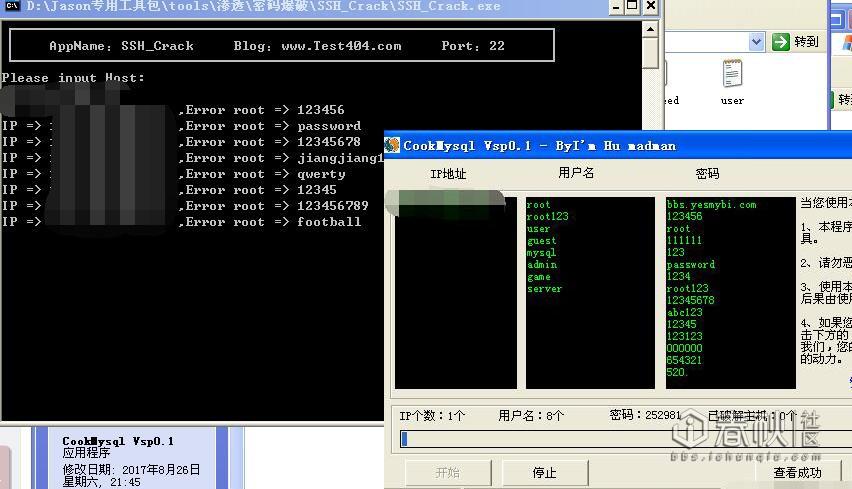Select password 654321 in the list
The image size is (852, 489).
point(684,360)
